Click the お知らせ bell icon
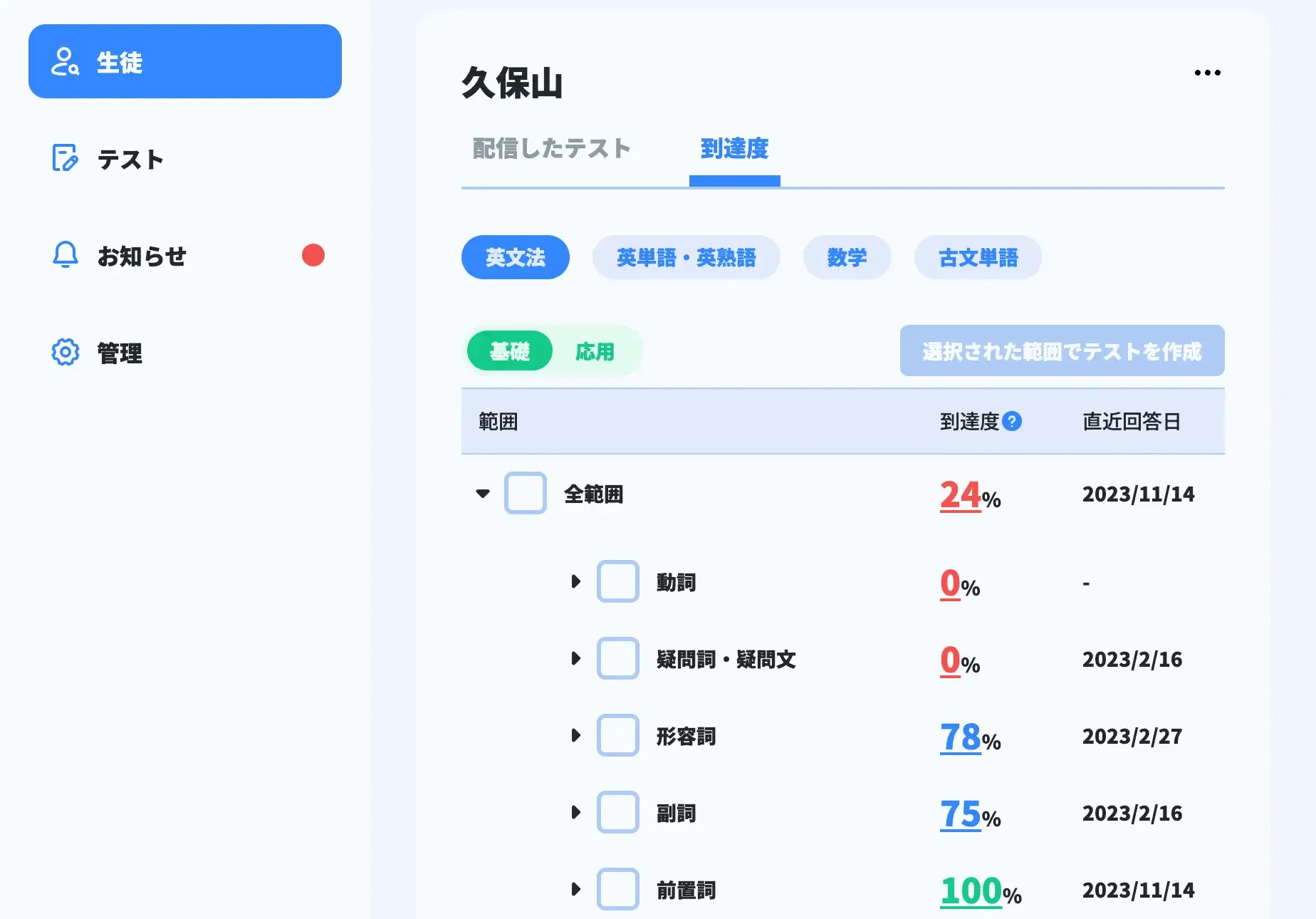Screen dimensions: 1316x919 (65, 256)
